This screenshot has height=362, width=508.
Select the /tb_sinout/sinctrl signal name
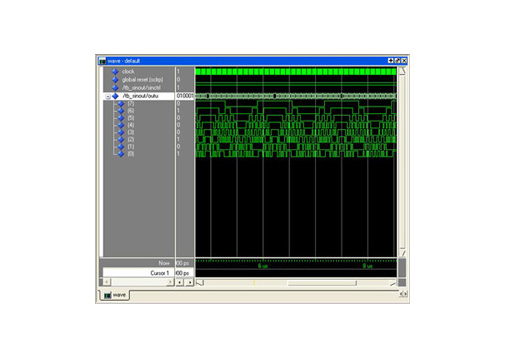click(142, 88)
